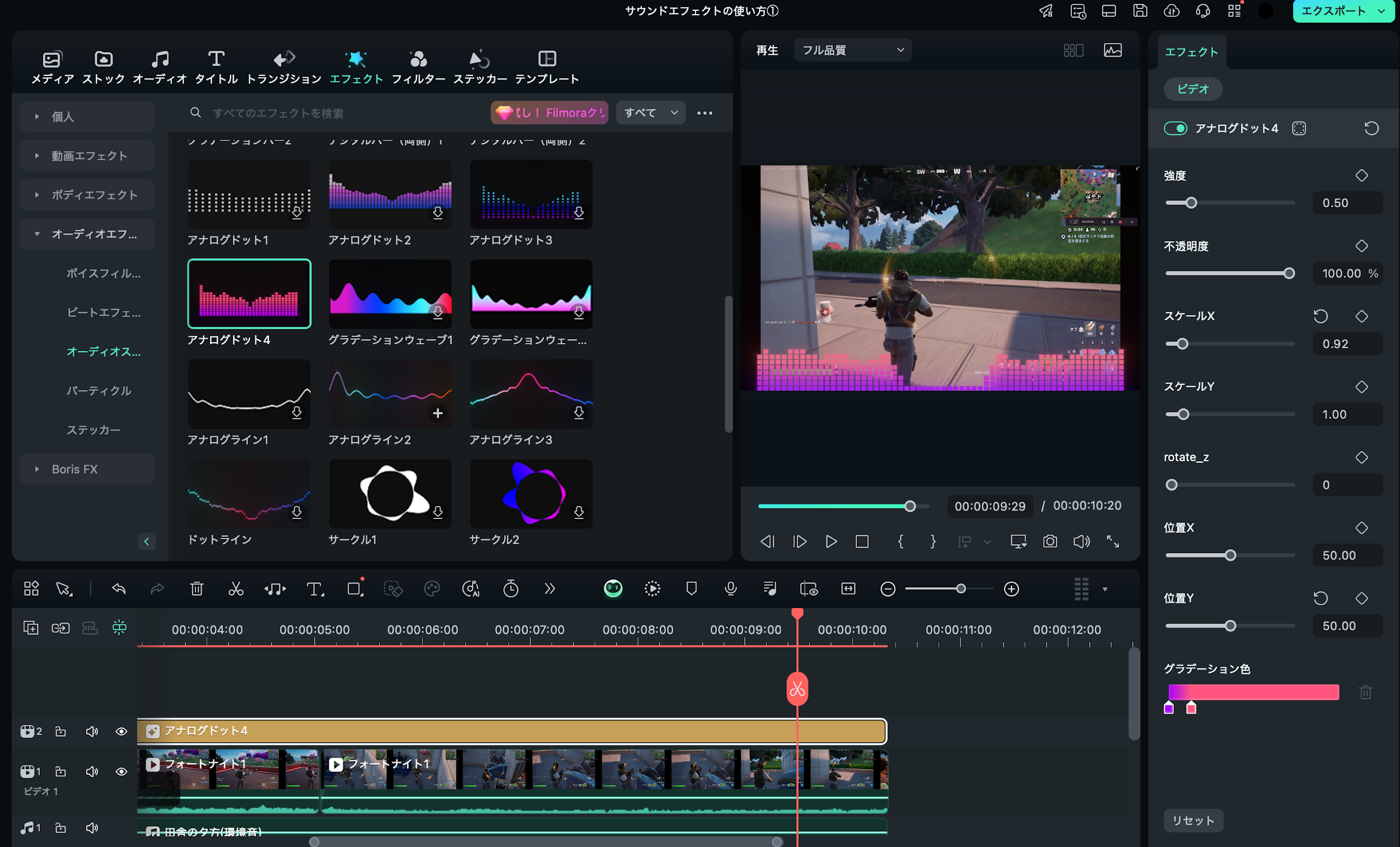Switch to the テンプレート tab

click(x=547, y=67)
